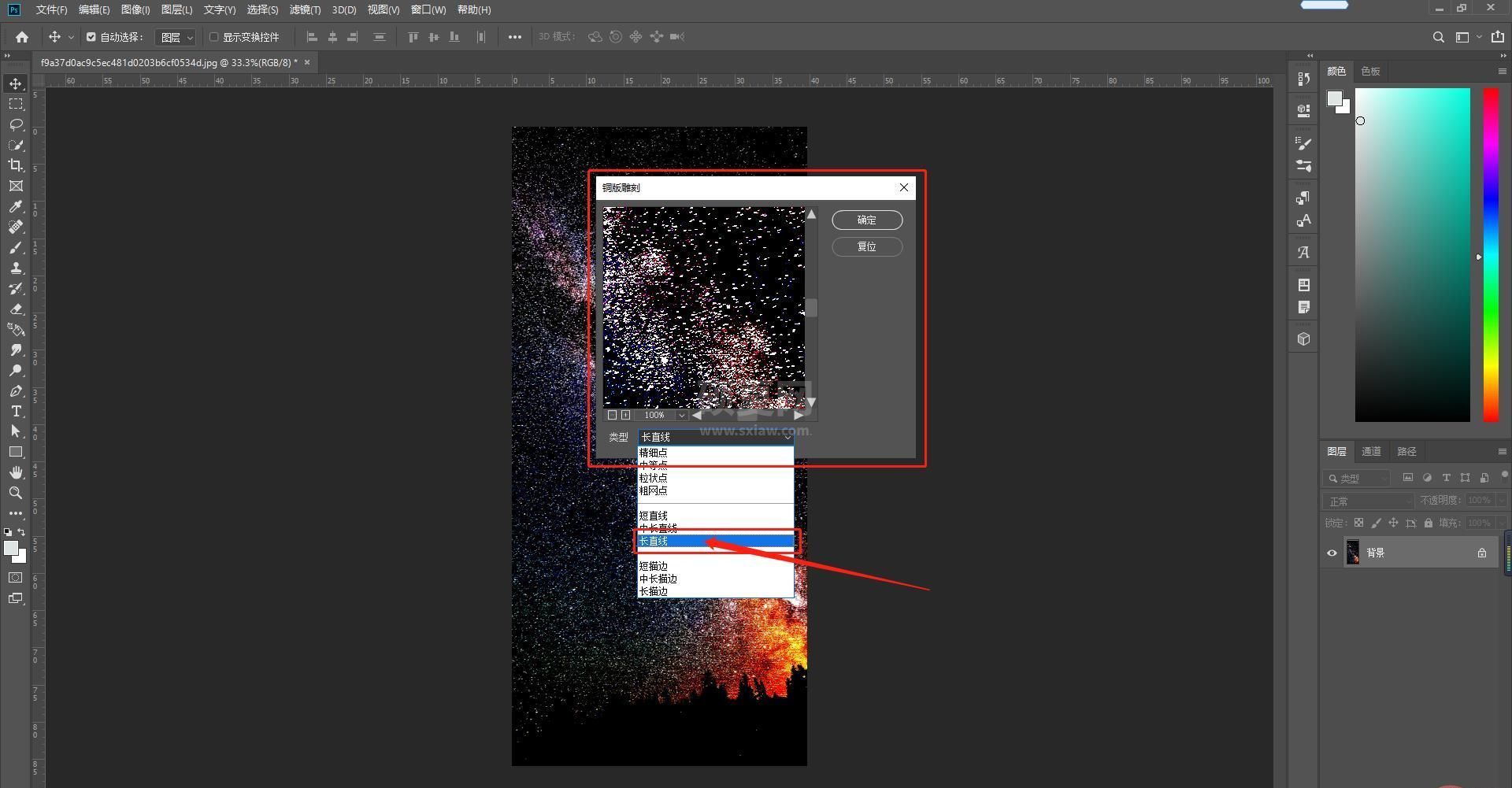The width and height of the screenshot is (1512, 788).
Task: Close the 铜版雕刻 dialog
Action: click(x=904, y=187)
